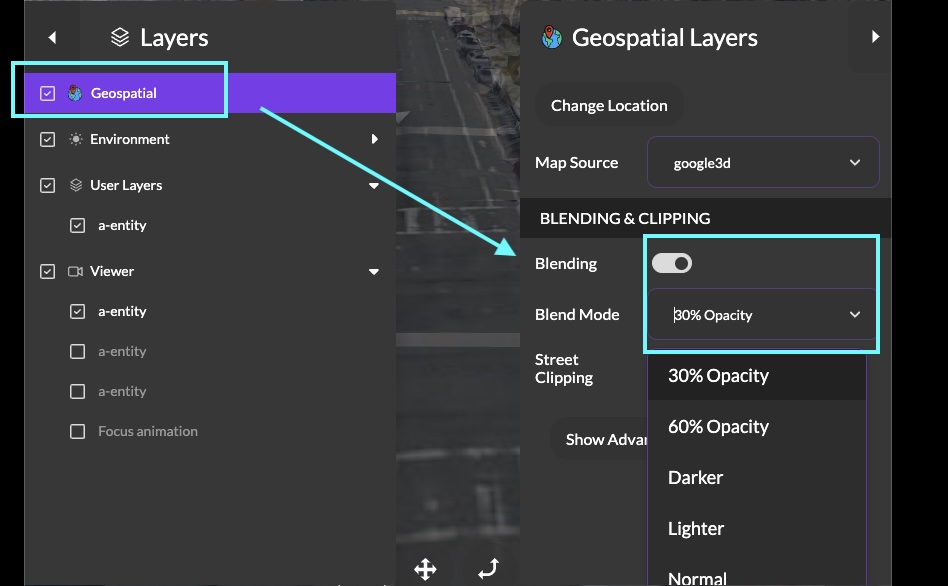The width and height of the screenshot is (948, 586).
Task: Uncheck the Geospatial layer checkbox
Action: [x=47, y=93]
